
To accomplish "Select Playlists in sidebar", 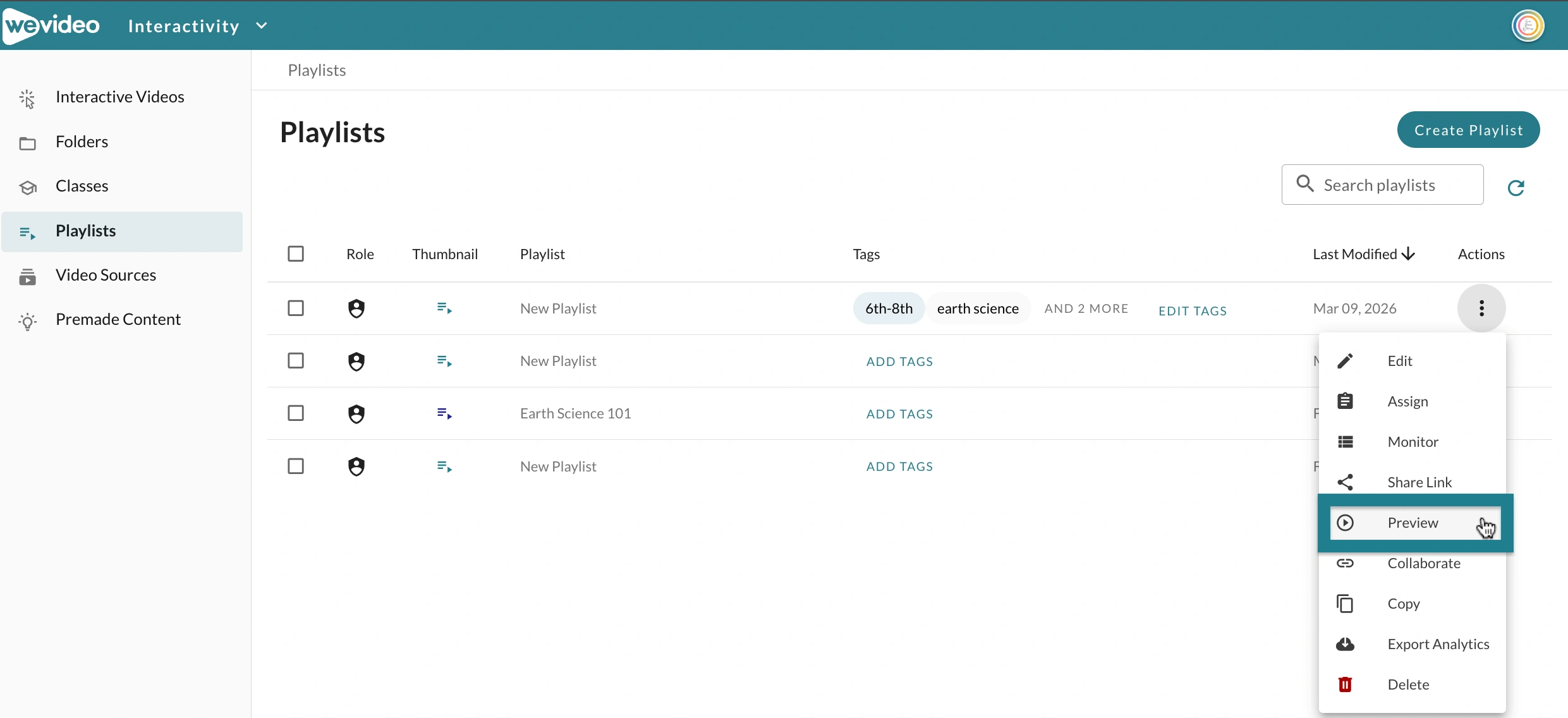I will click(122, 231).
